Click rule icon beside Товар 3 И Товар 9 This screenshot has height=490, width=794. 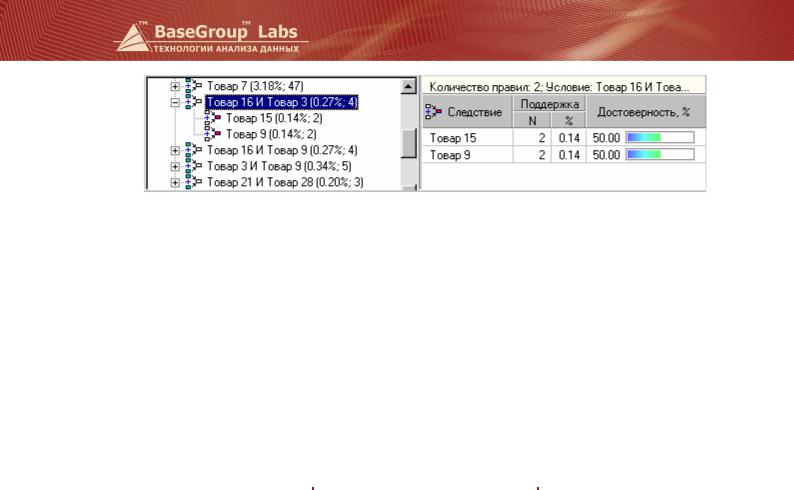point(193,167)
